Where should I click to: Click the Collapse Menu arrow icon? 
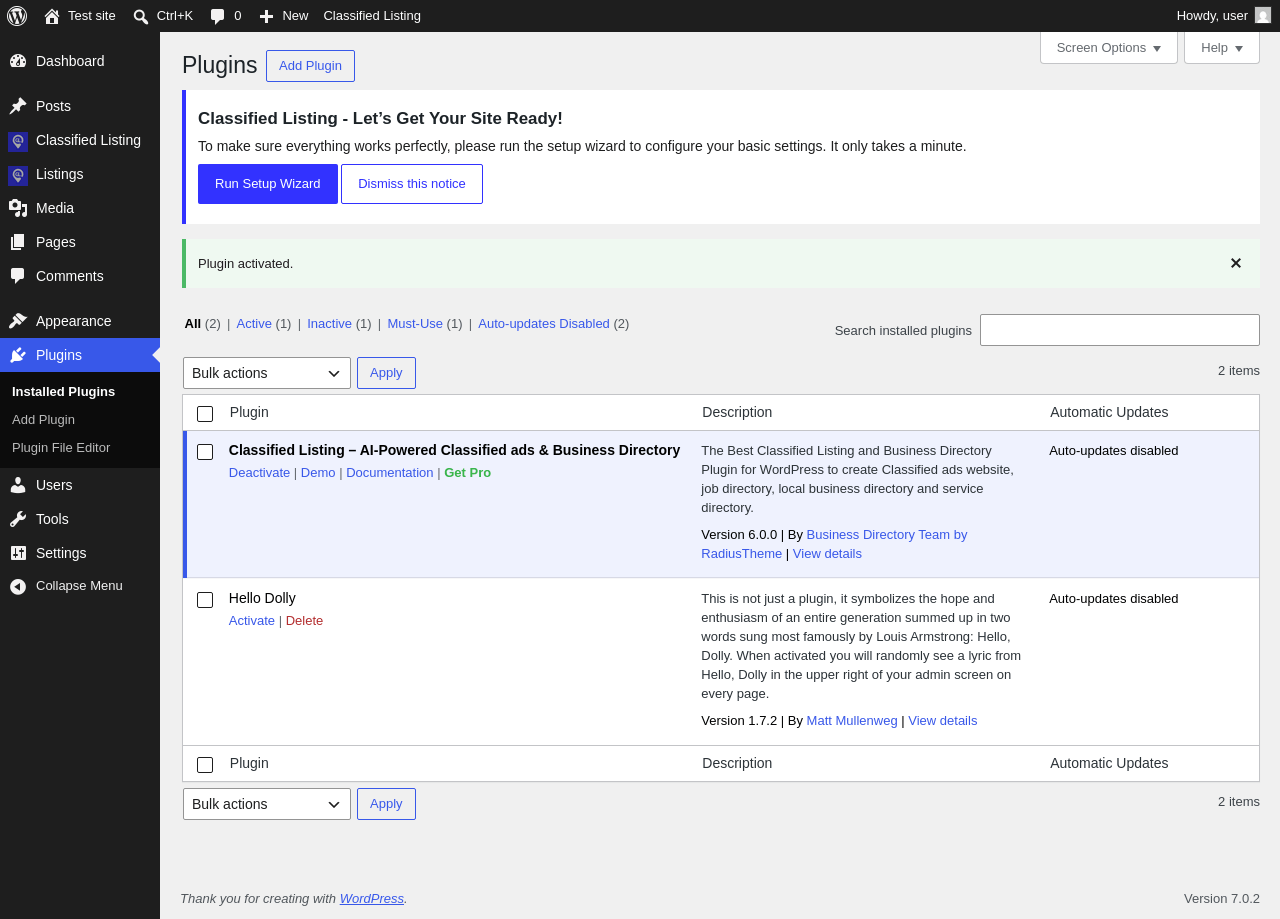(x=18, y=586)
